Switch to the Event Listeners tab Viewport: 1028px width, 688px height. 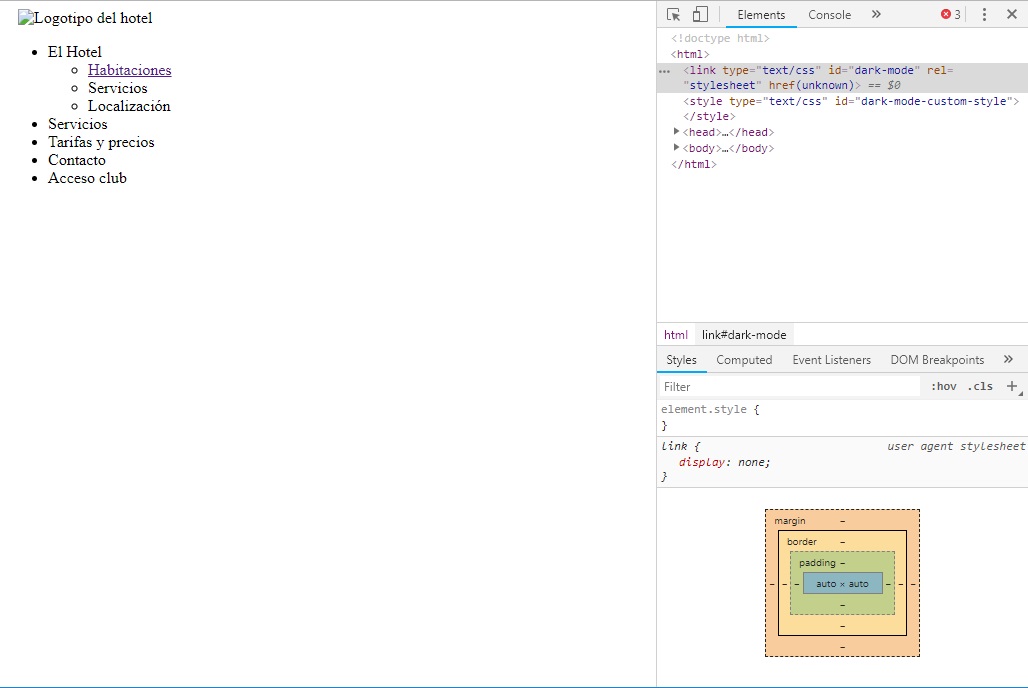click(x=831, y=360)
